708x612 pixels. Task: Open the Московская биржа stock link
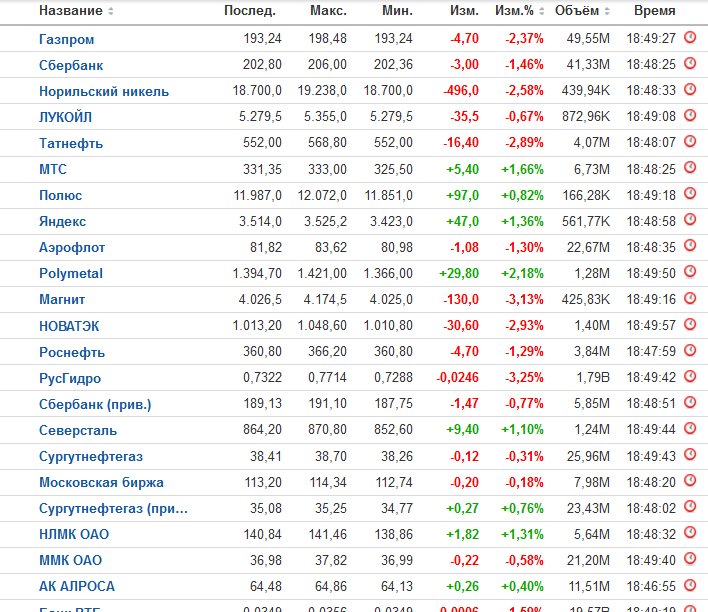pos(101,482)
